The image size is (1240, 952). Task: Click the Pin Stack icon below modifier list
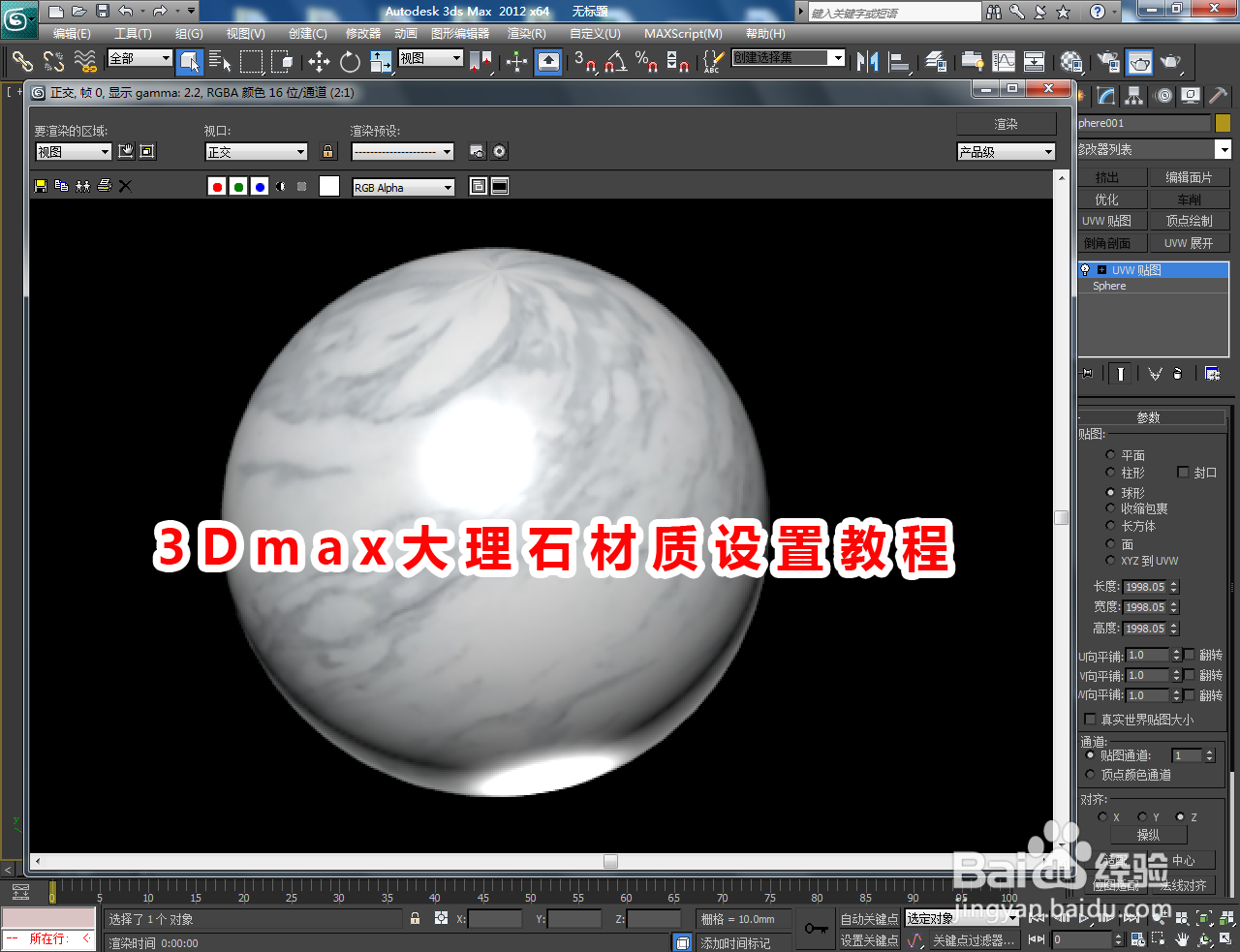point(1086,373)
